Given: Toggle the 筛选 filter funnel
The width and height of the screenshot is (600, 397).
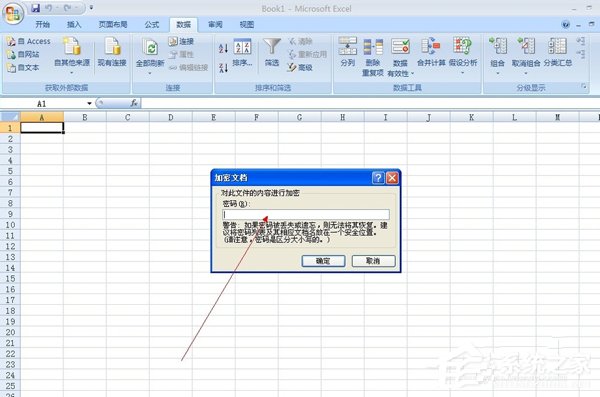Looking at the screenshot, I should click(x=272, y=52).
